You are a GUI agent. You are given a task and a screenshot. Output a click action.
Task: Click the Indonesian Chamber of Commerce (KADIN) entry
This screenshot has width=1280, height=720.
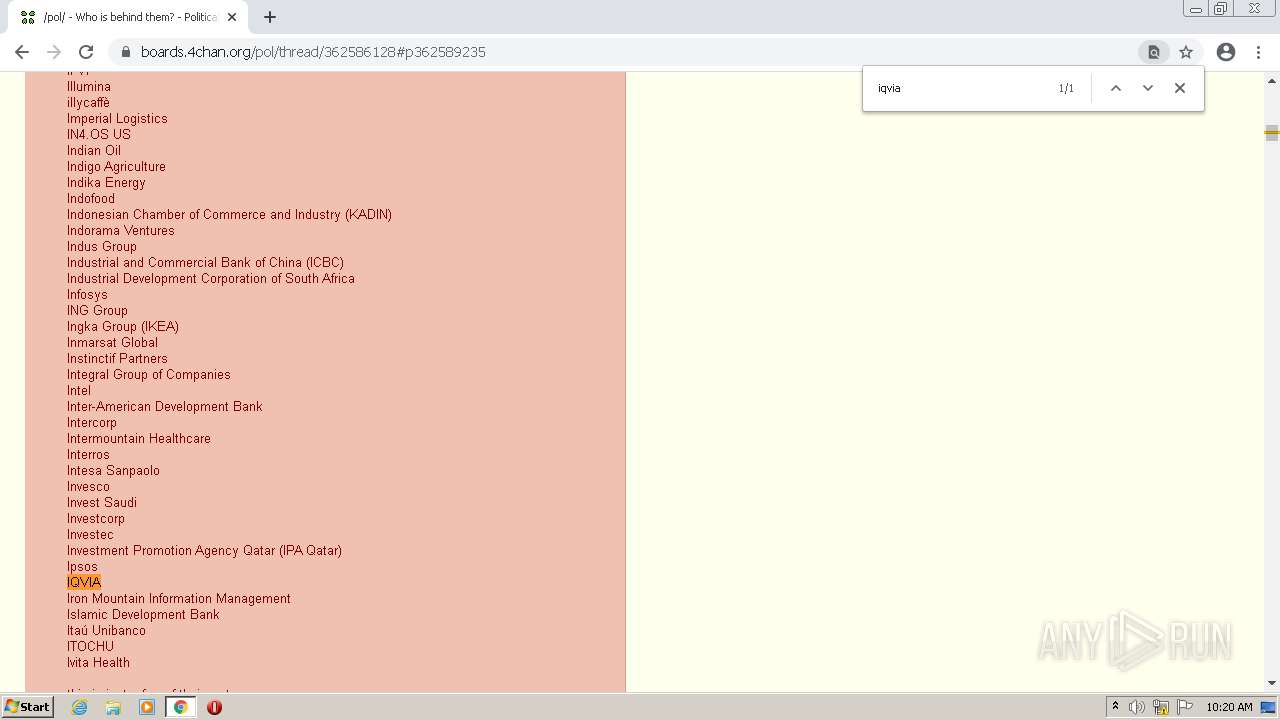click(x=229, y=214)
